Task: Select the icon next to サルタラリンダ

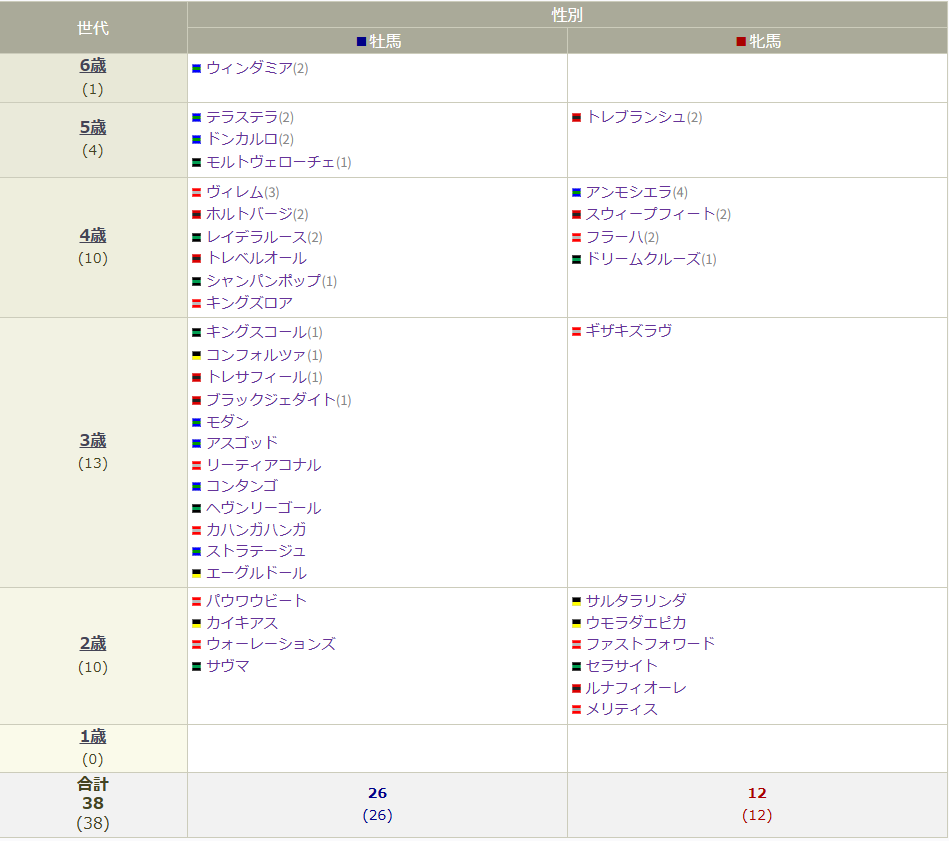Action: pyautogui.click(x=576, y=602)
